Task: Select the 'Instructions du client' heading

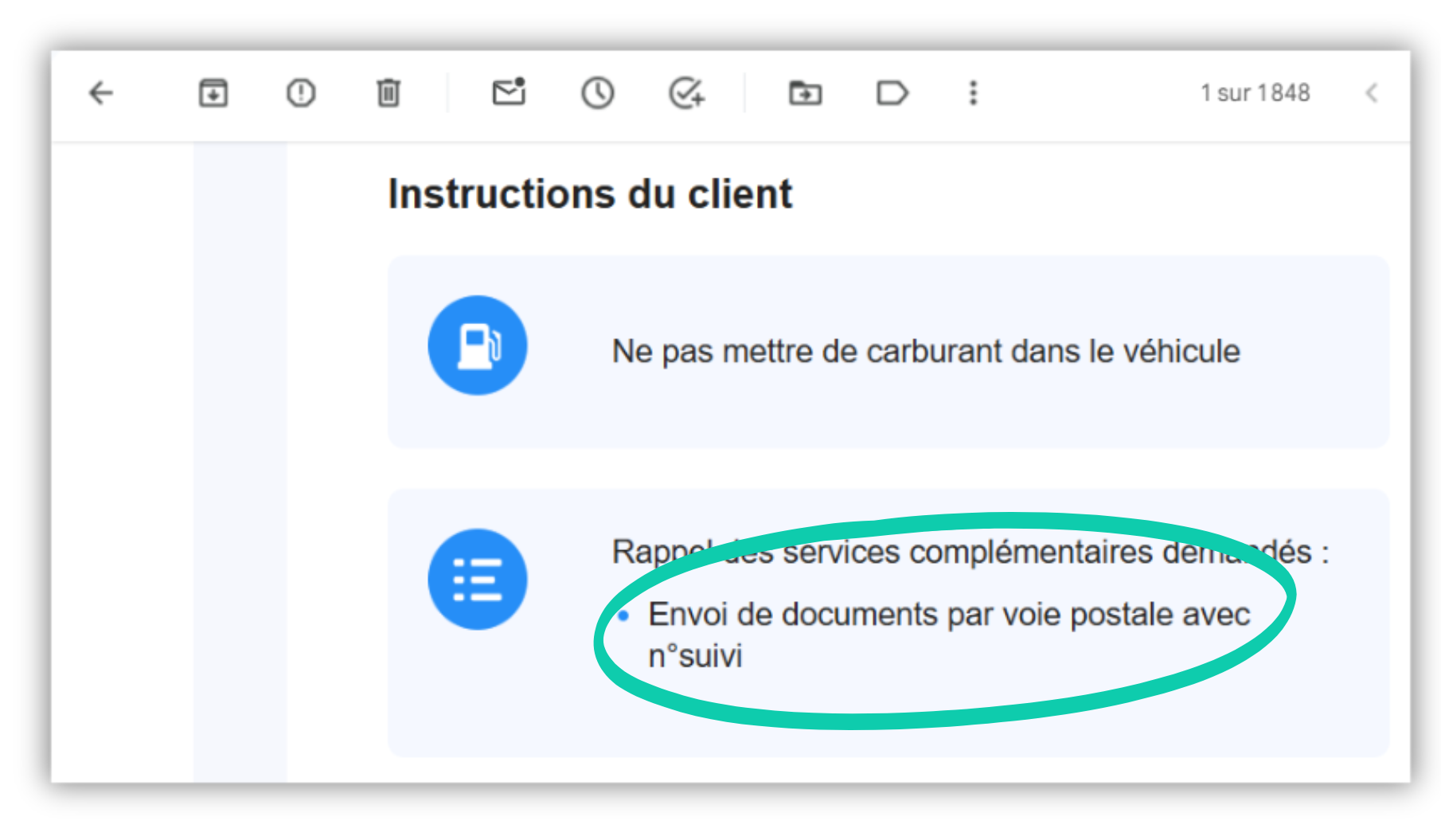Action: (590, 194)
